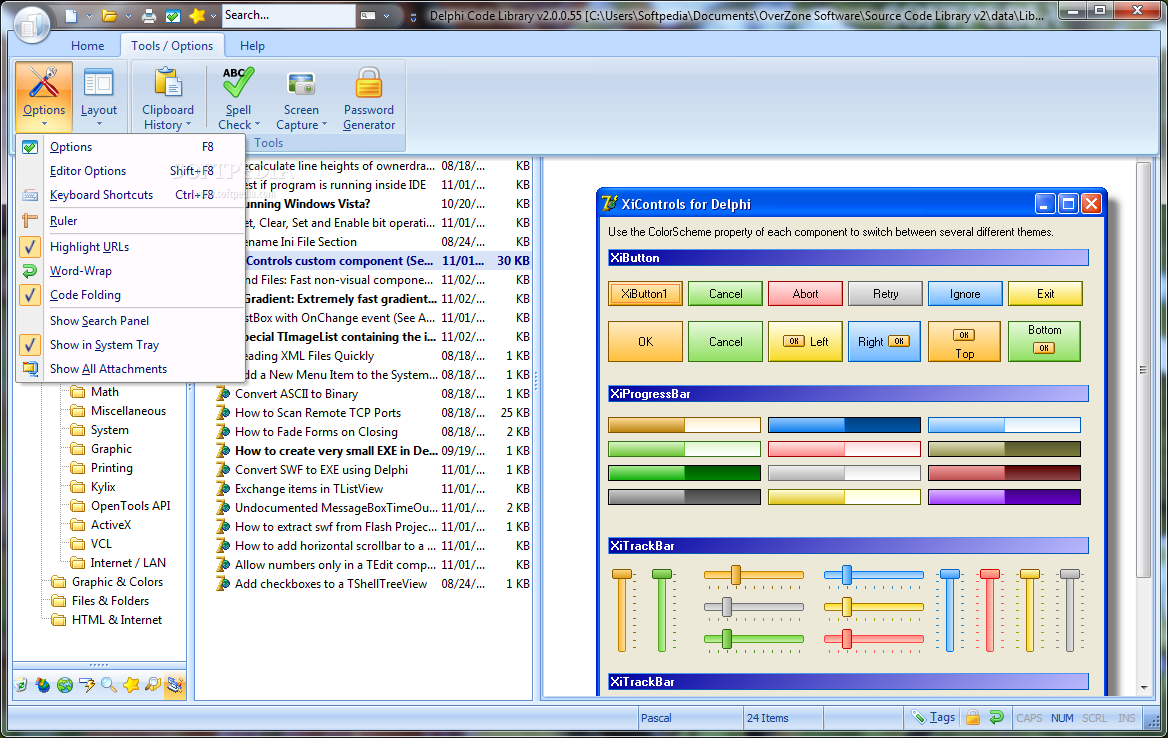This screenshot has width=1168, height=738.
Task: Click the folder-with-magnifier icon in bottom bar
Action: 153,684
